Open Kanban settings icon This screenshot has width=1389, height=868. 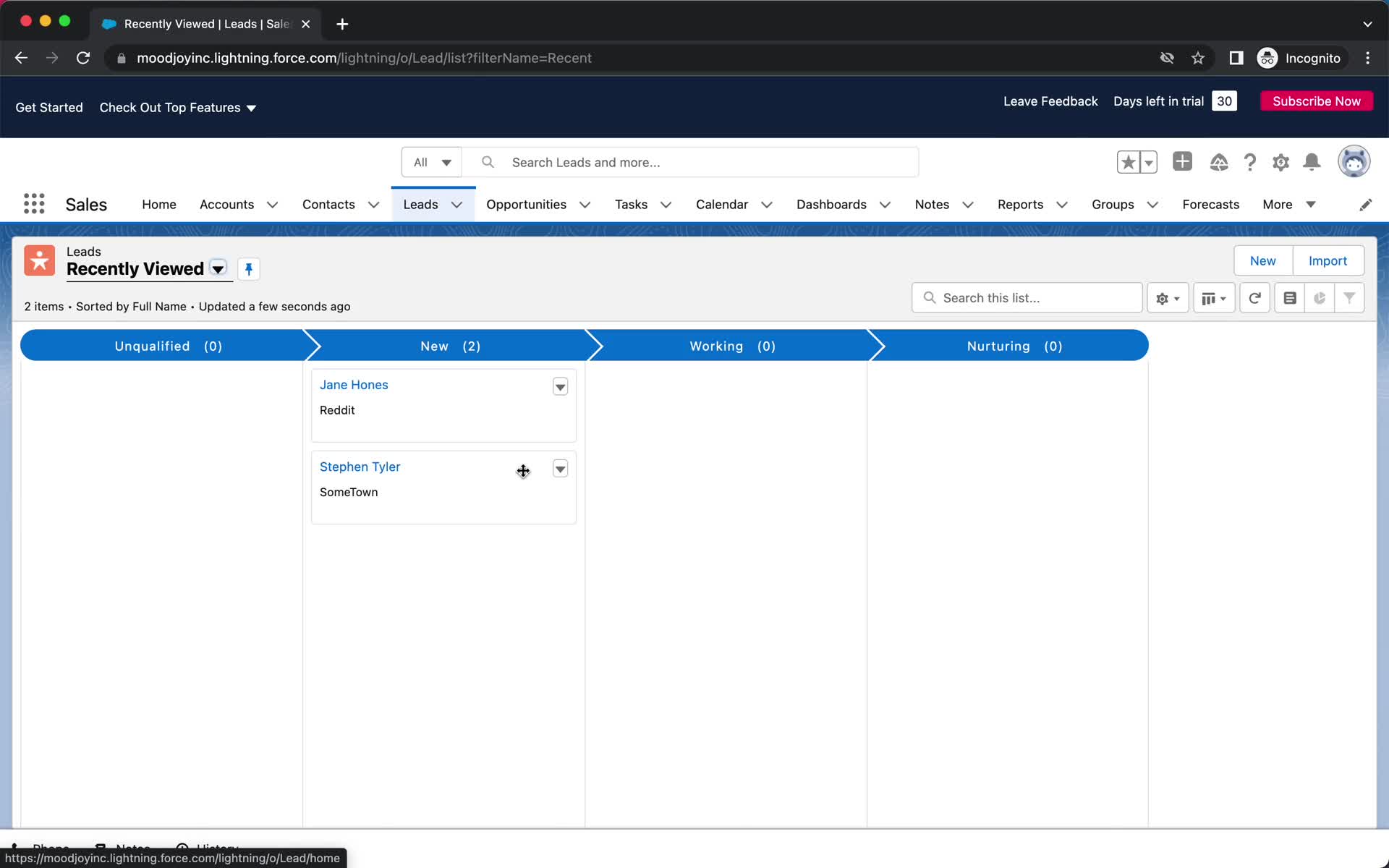pyautogui.click(x=1289, y=298)
